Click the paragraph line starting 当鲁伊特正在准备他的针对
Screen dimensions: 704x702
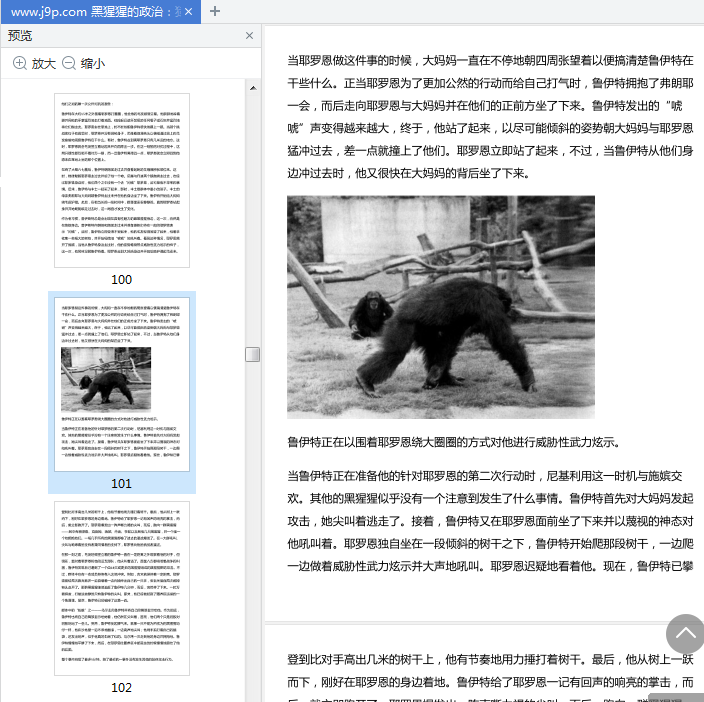tap(485, 476)
